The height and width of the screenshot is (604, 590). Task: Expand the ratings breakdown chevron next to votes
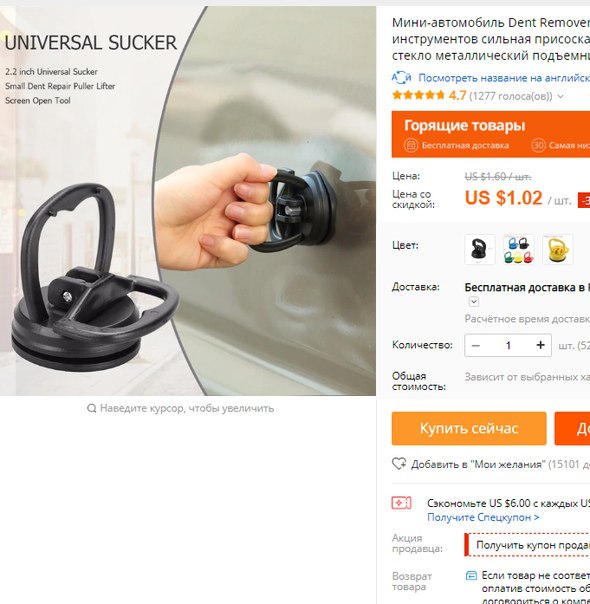tap(560, 96)
